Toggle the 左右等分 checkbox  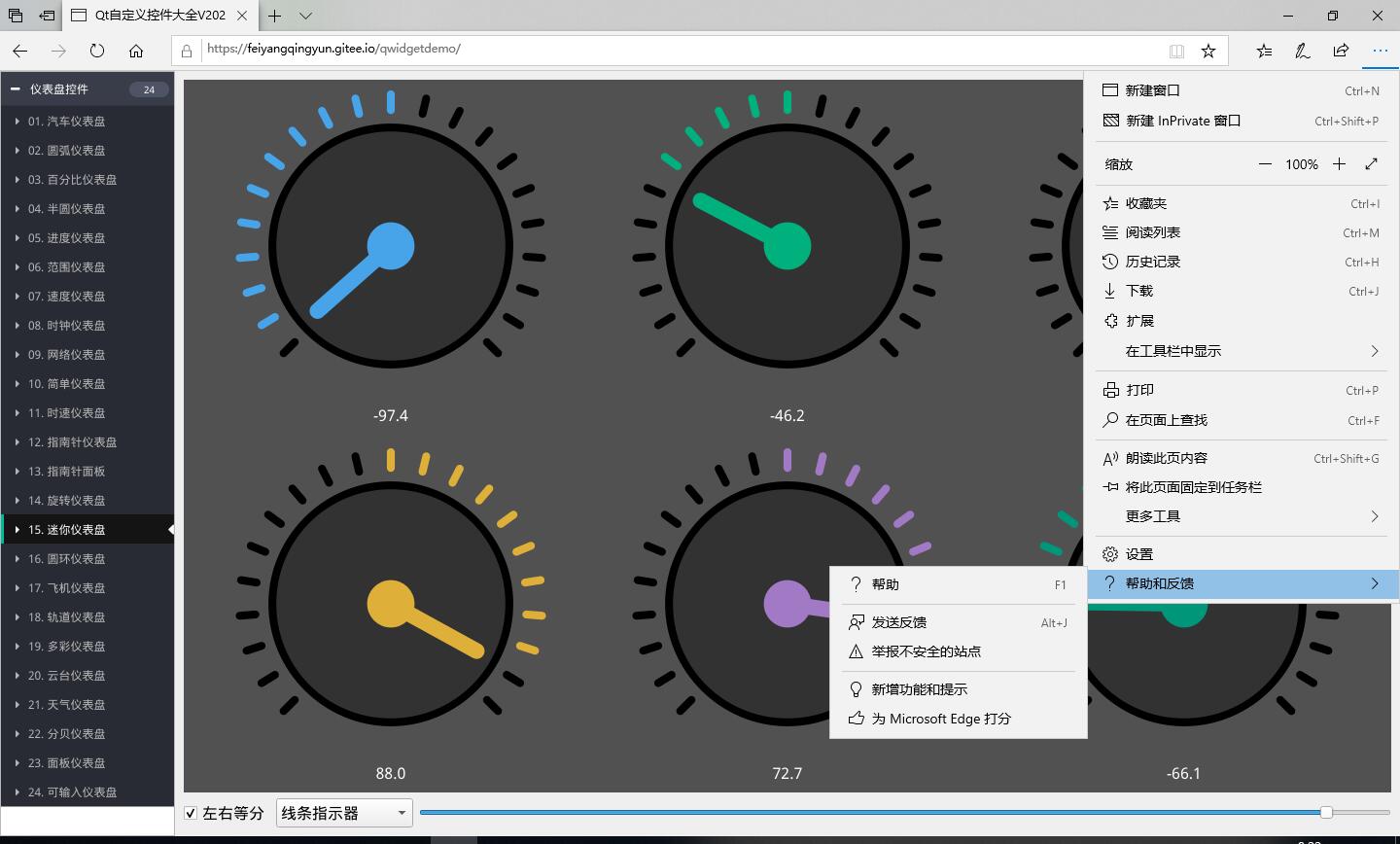tap(192, 813)
